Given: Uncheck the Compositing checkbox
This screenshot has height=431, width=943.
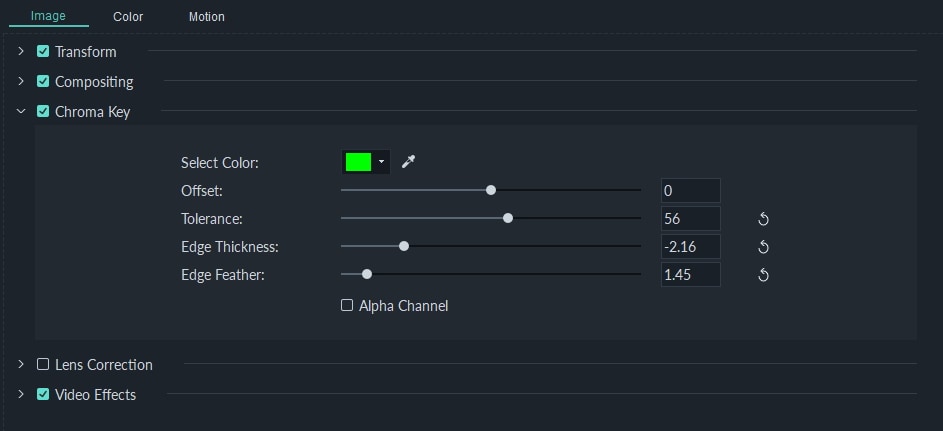Looking at the screenshot, I should click(43, 81).
